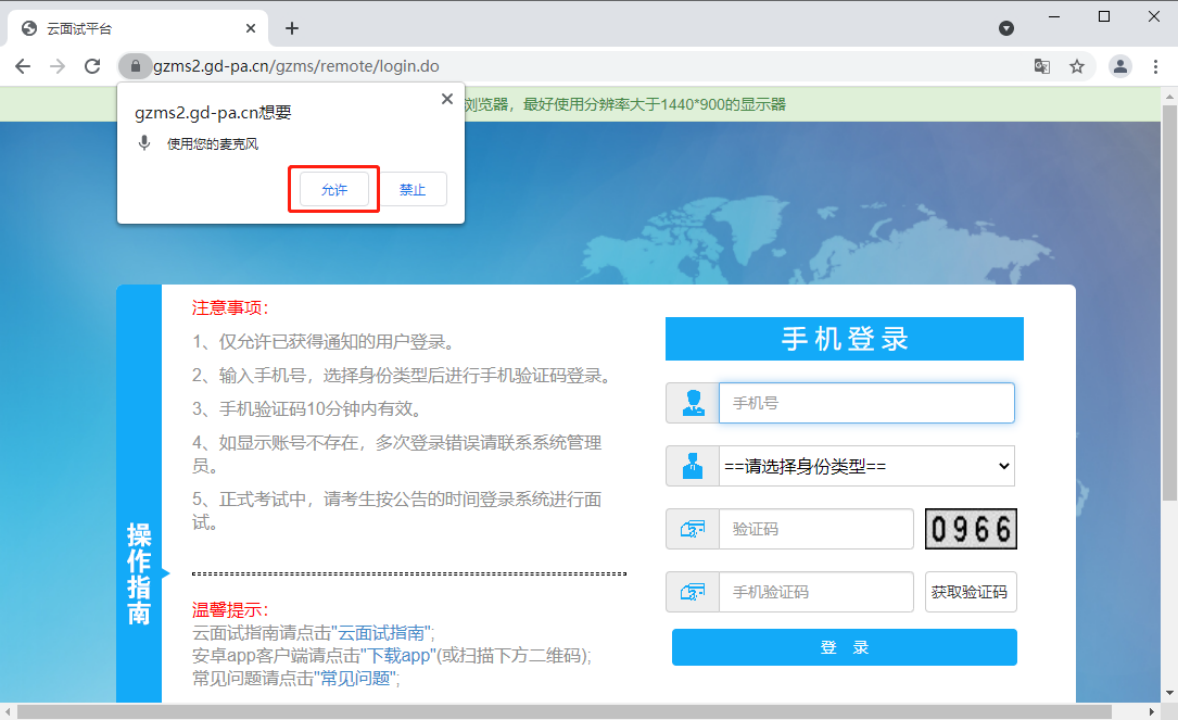Click the scroll right arrow
The height and width of the screenshot is (720, 1178).
click(1152, 712)
